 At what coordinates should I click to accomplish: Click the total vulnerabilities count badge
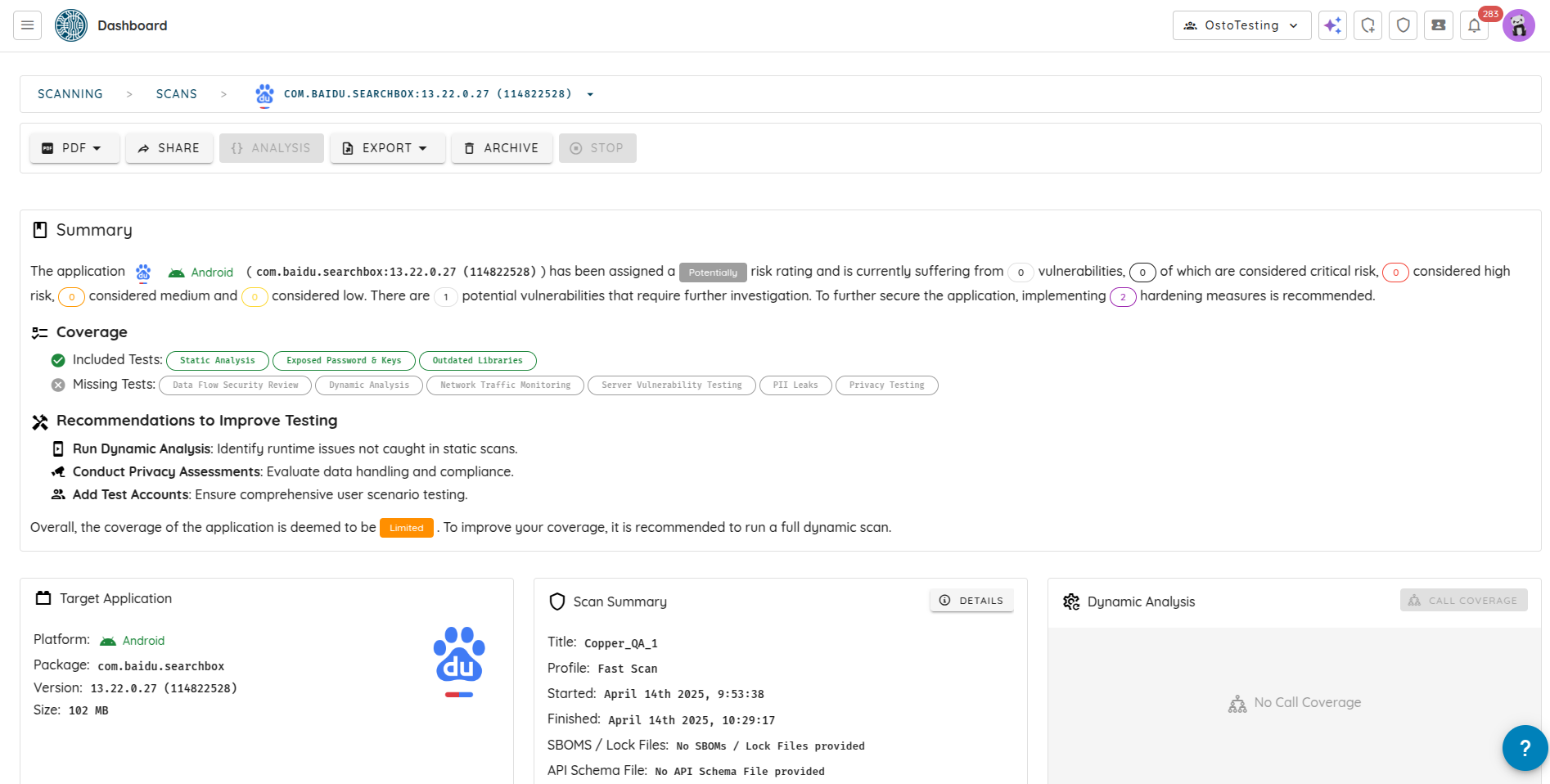coord(1021,273)
